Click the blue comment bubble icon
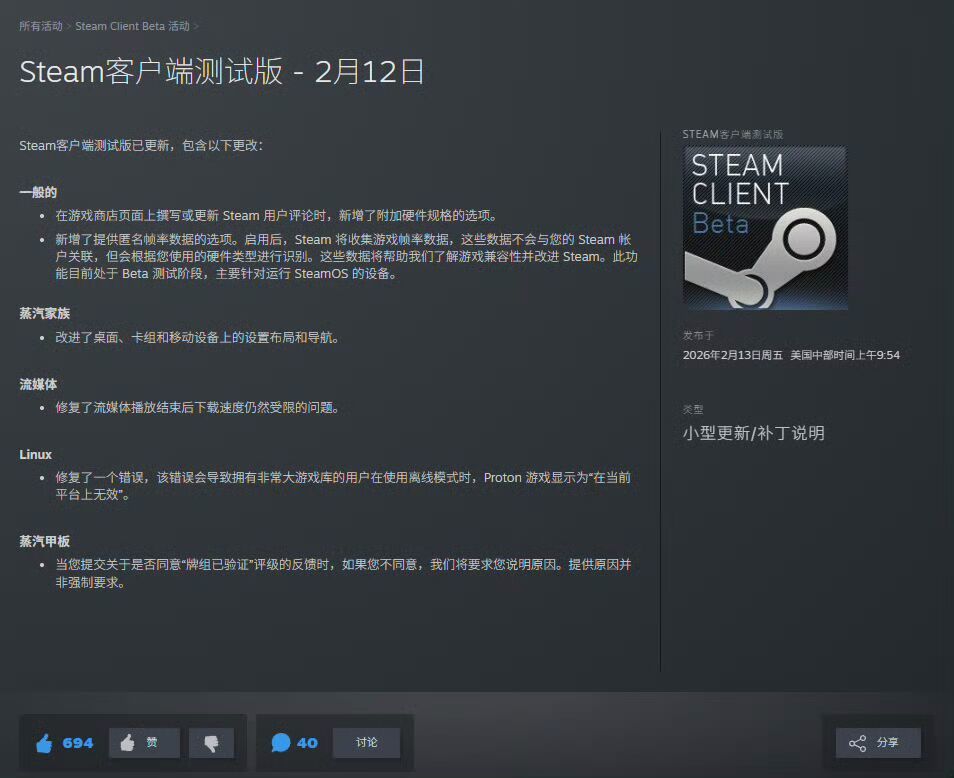 [x=280, y=742]
